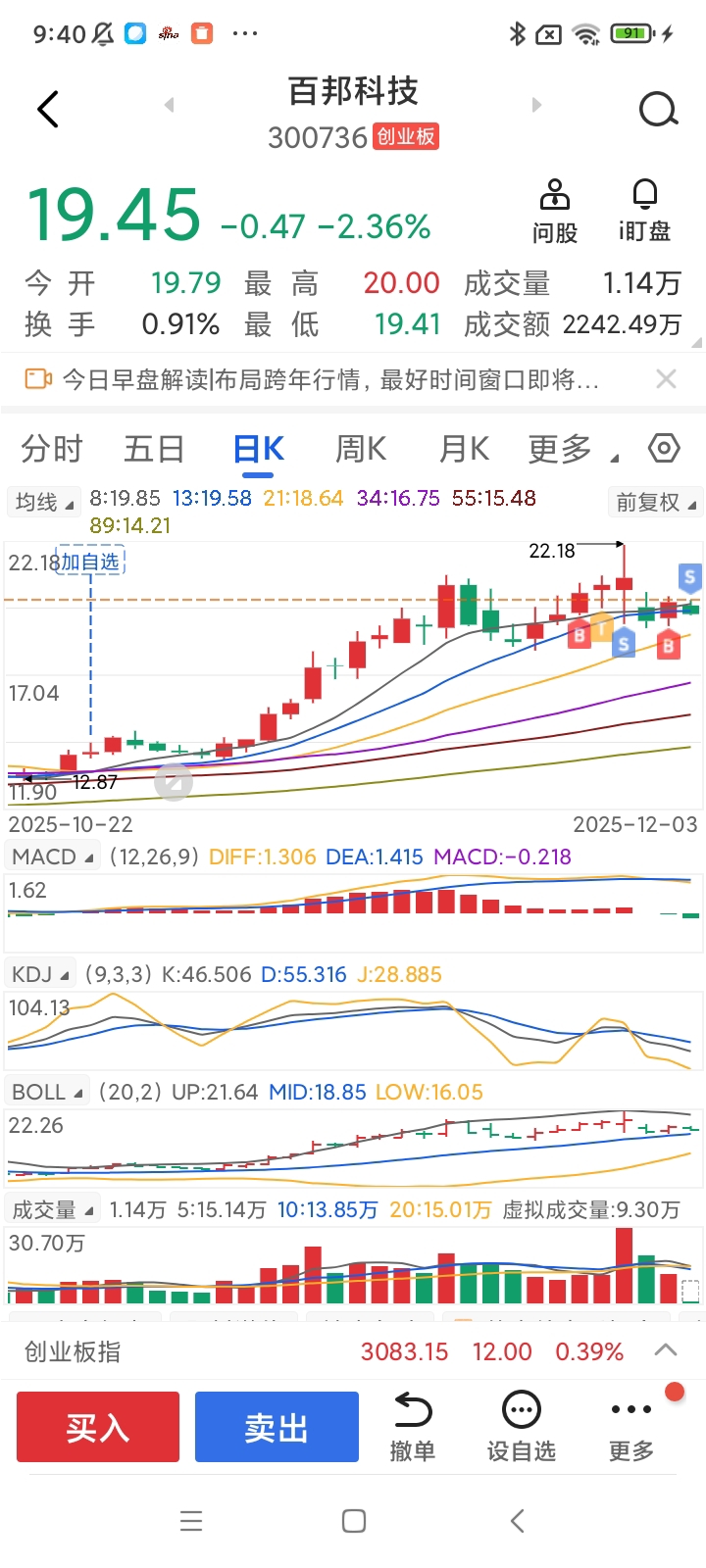Tap the 成交额 2242.49万 value
Screen dimensions: 706x1568
[x=623, y=324]
